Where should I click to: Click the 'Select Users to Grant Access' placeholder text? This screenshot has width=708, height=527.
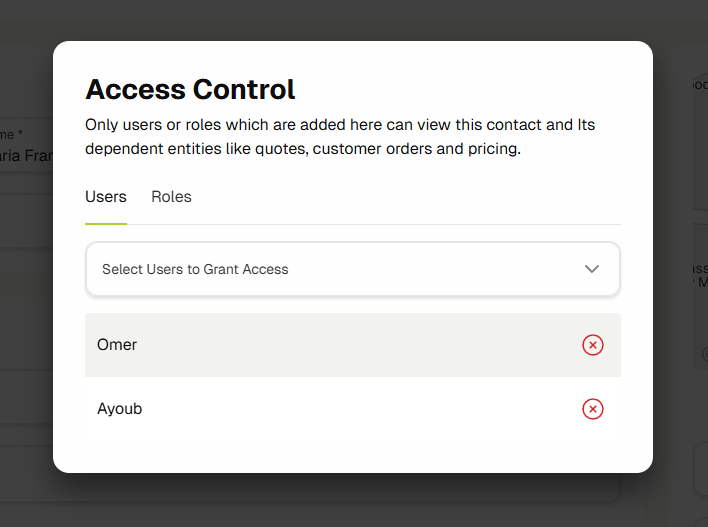pyautogui.click(x=195, y=269)
